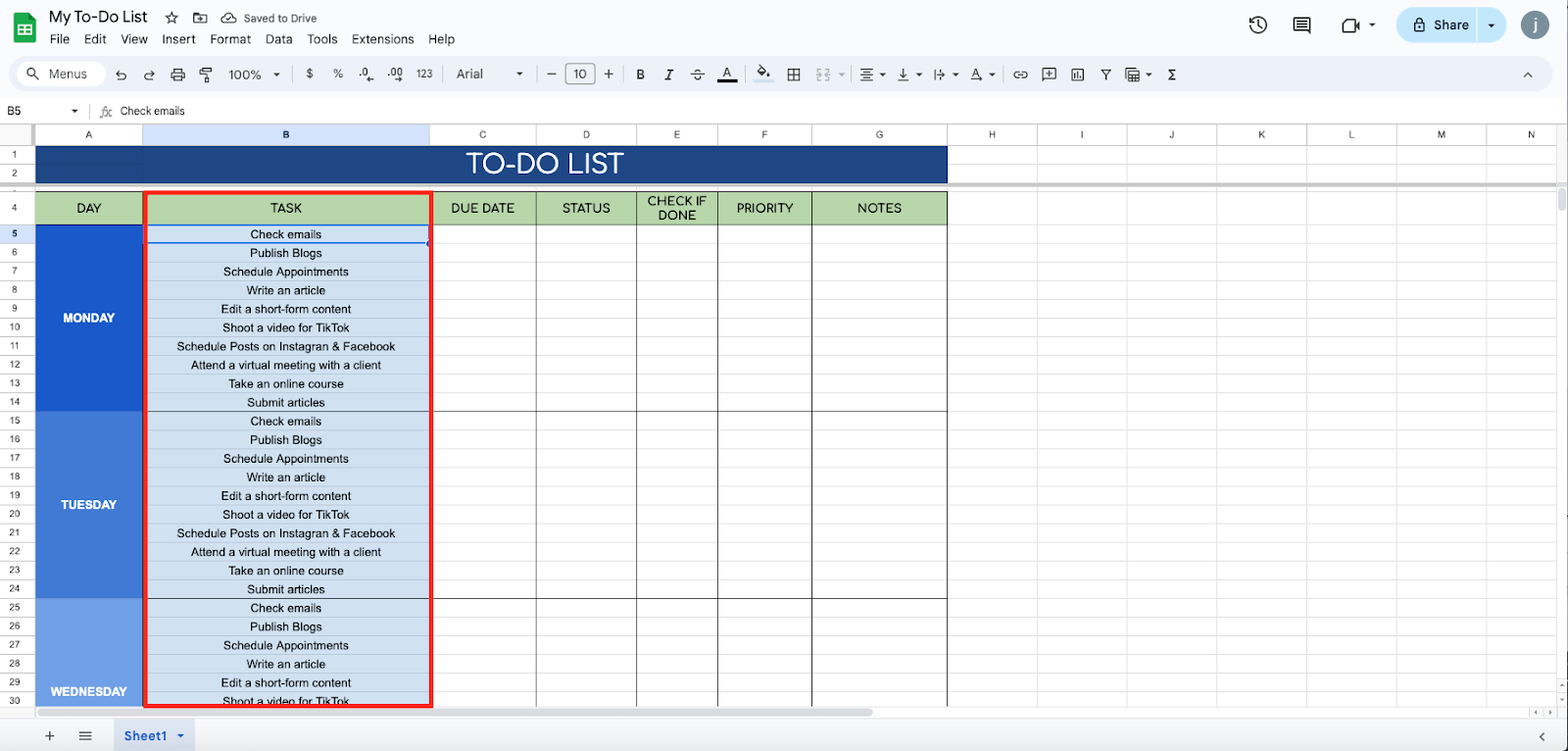Activate the Paint format tool
The image size is (1568, 751).
click(x=206, y=75)
